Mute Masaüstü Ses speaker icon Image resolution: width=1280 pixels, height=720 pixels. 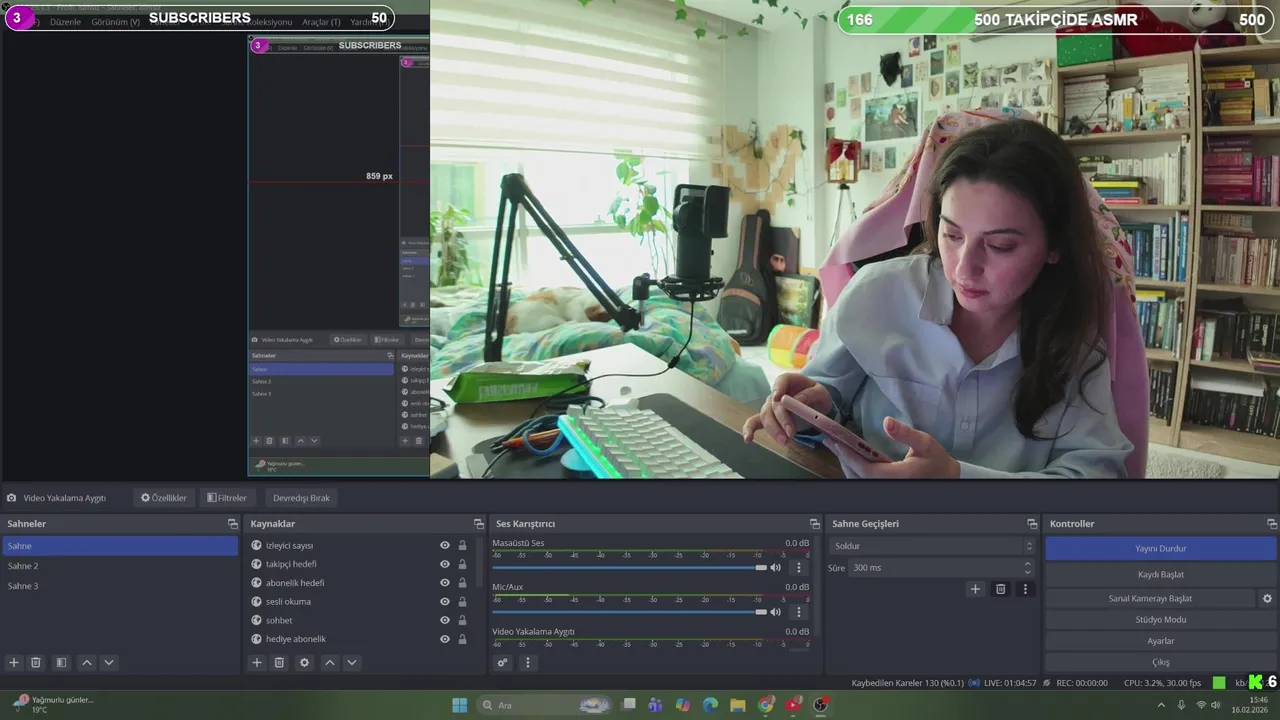(775, 567)
